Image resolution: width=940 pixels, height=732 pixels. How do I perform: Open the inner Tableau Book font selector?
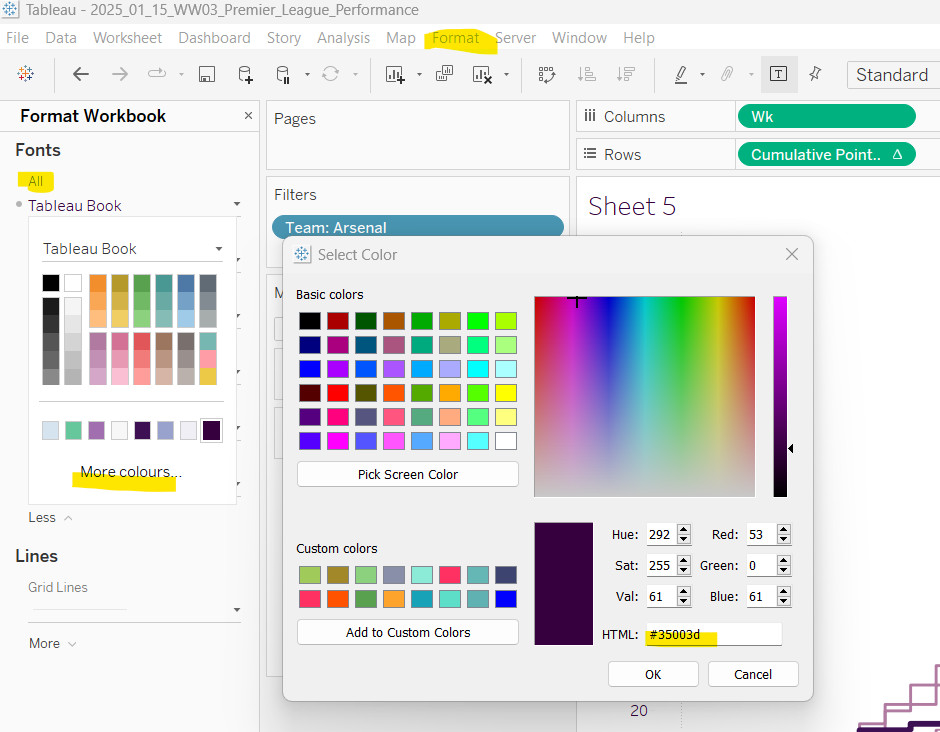(x=132, y=249)
